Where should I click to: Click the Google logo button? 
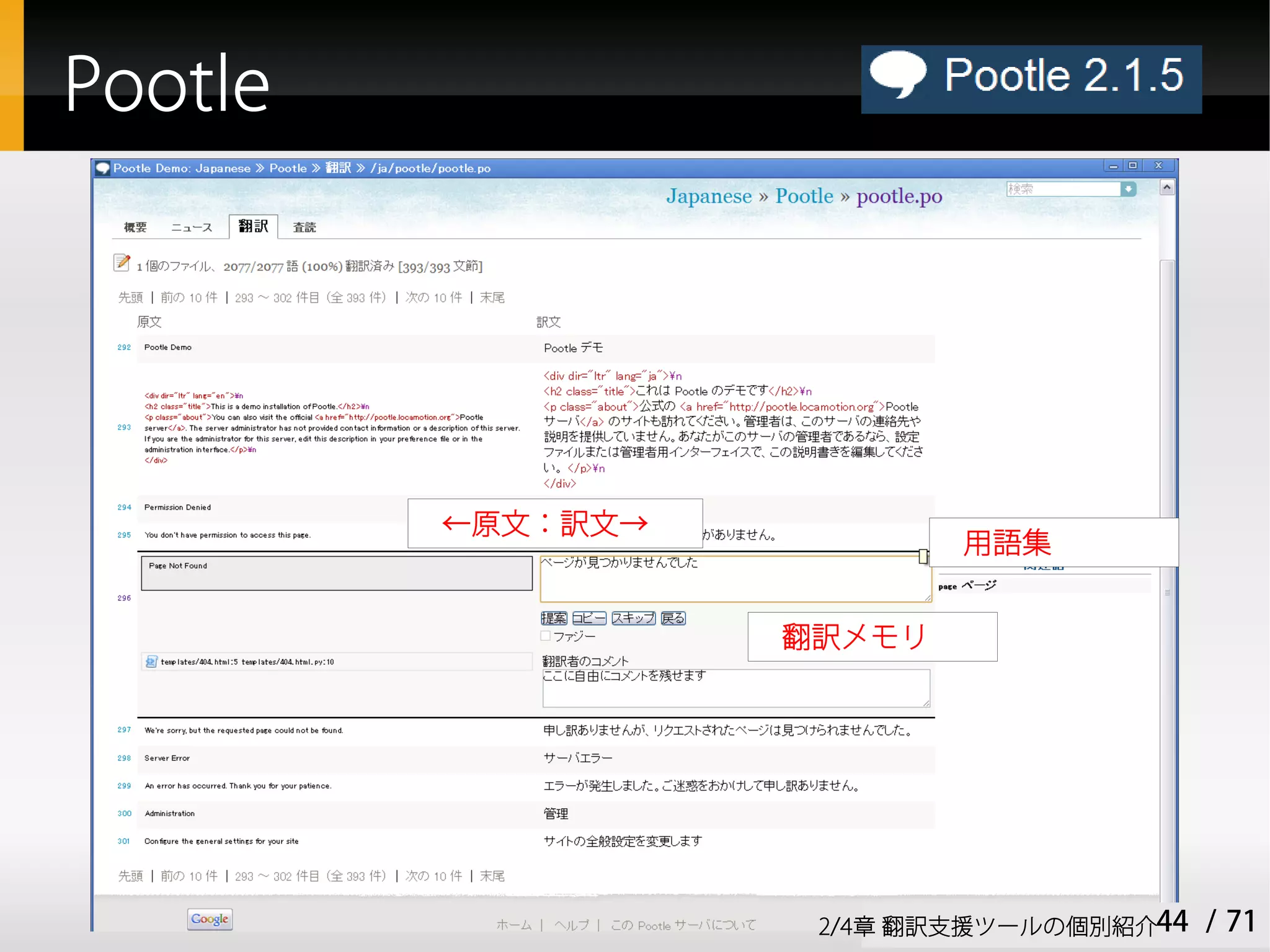(210, 919)
